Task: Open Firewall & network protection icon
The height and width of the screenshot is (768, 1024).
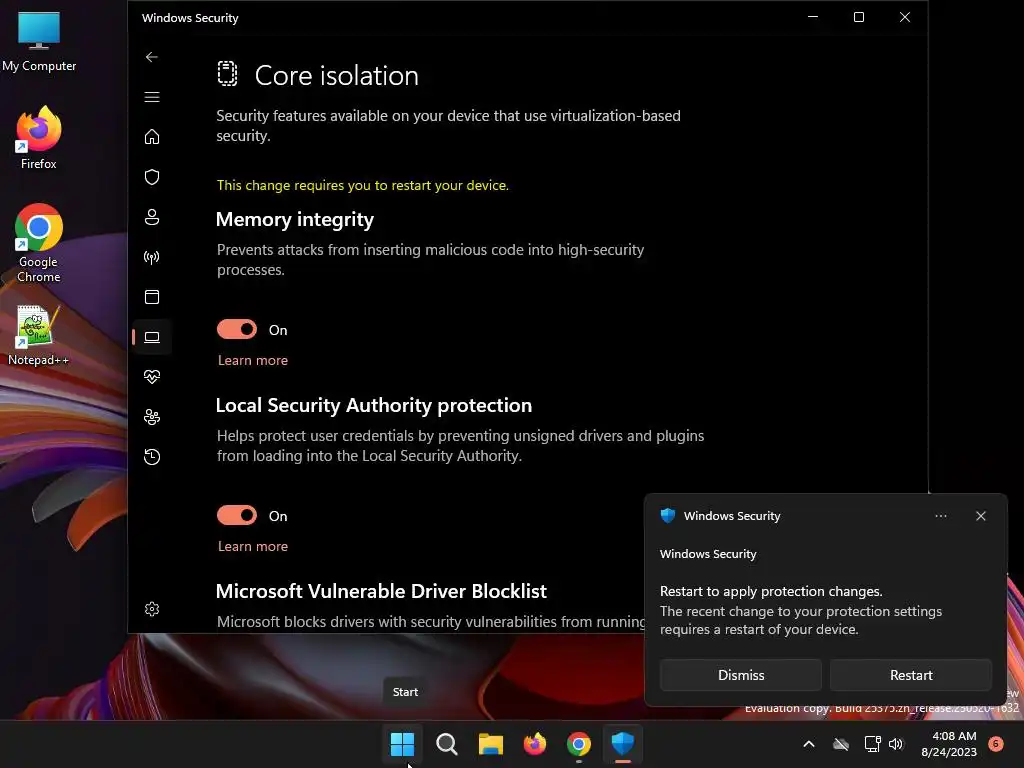Action: (x=152, y=257)
